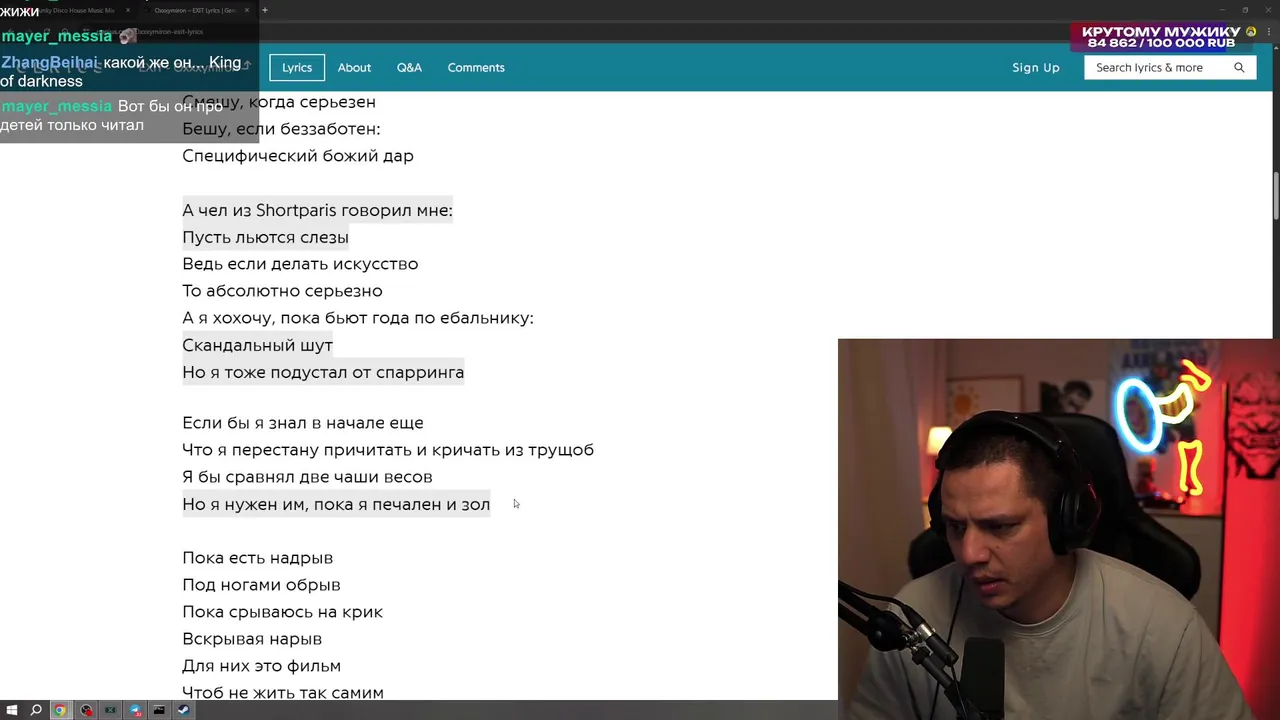Open annotation 'Но я нужен им, пока я печален и зол'

336,504
